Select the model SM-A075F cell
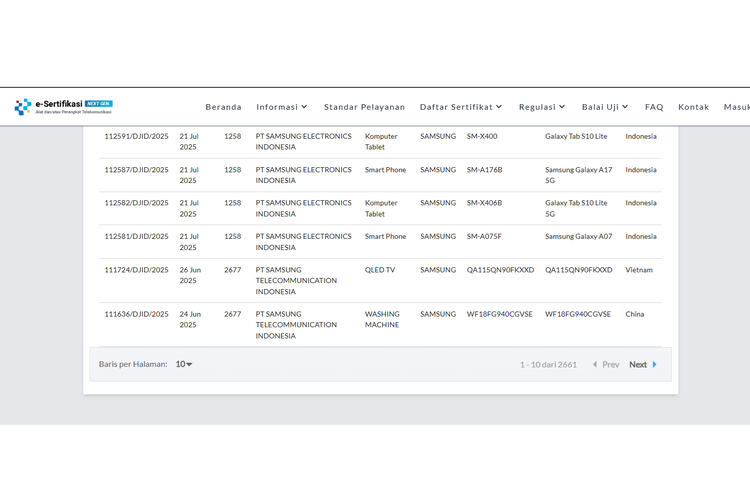 pos(484,236)
